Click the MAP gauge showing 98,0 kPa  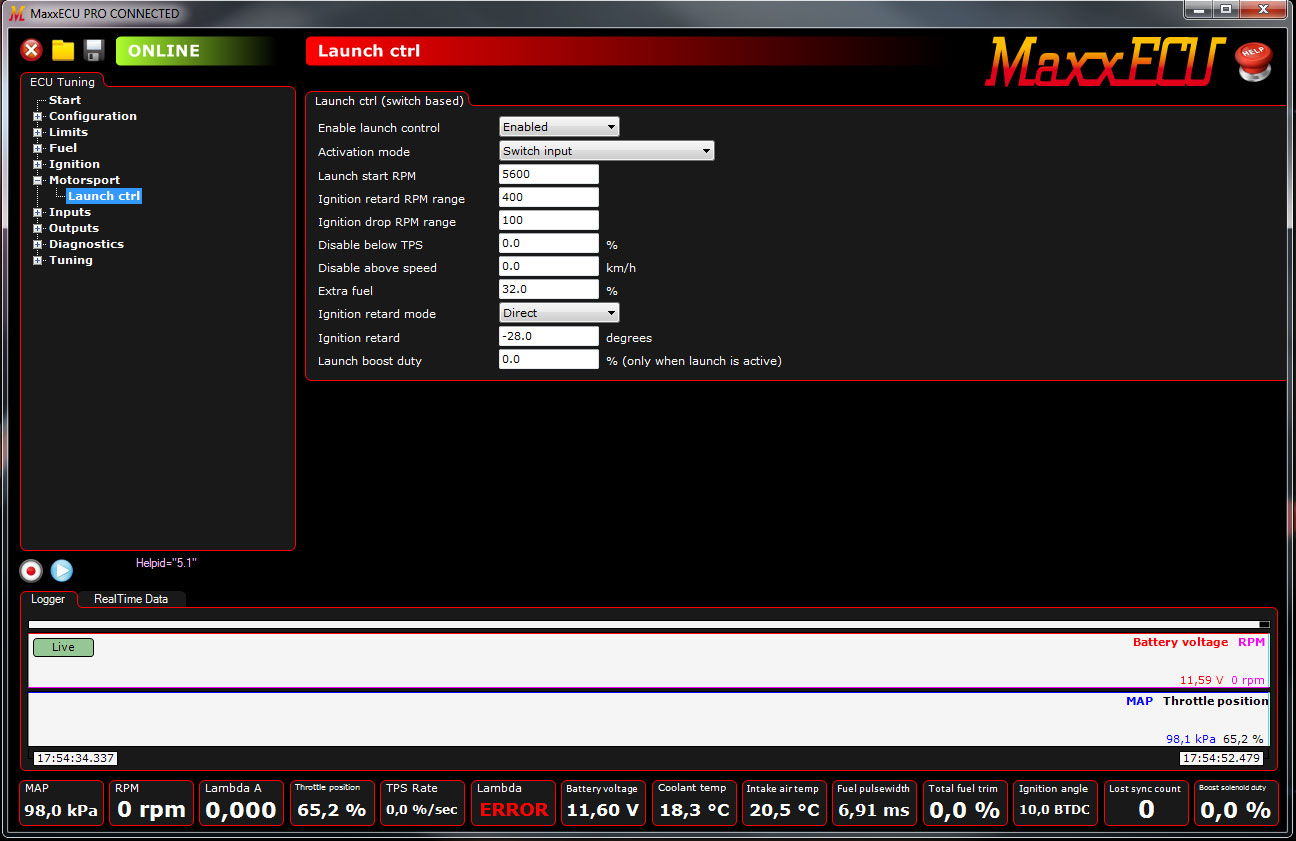tap(61, 803)
